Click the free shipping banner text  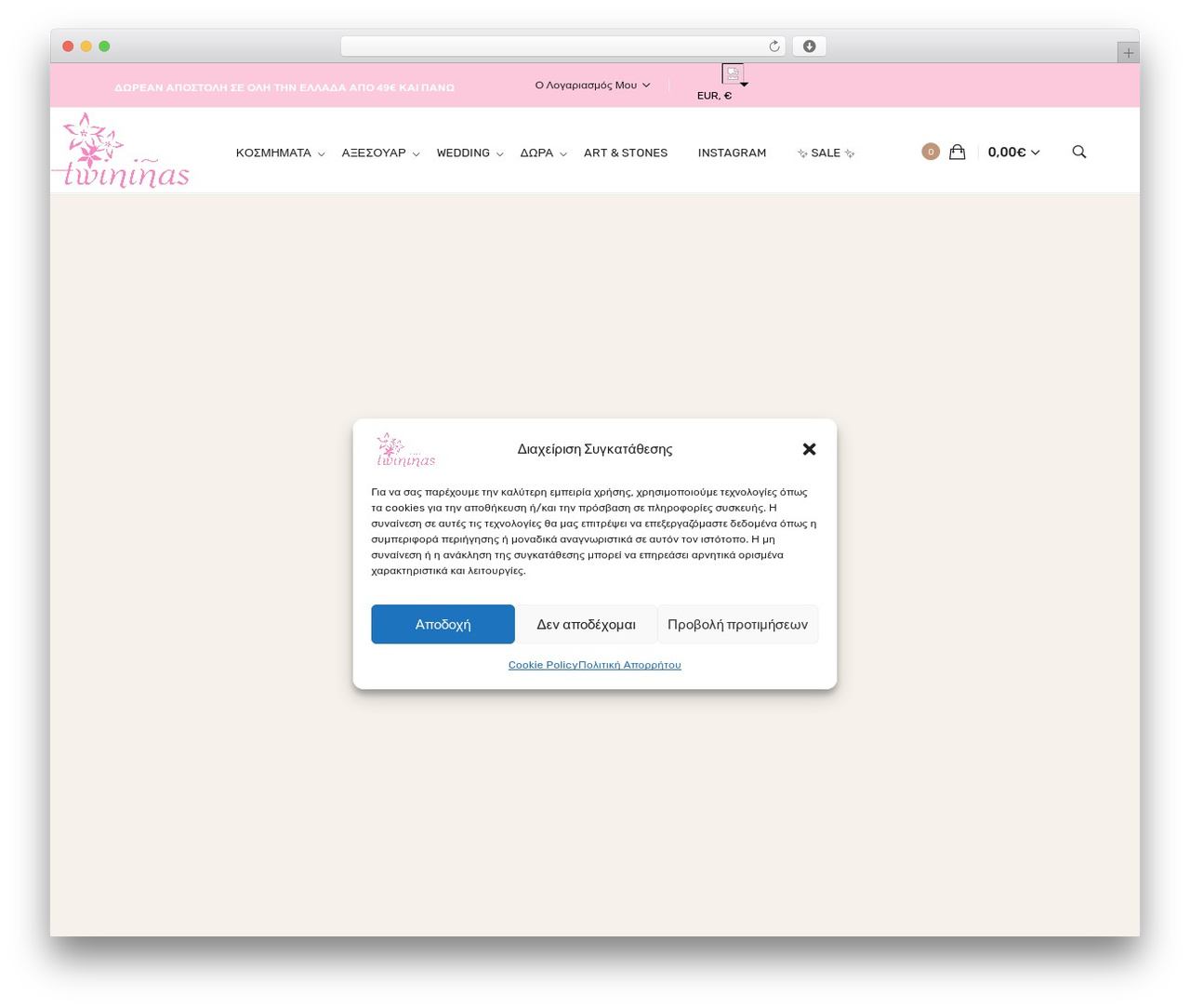[x=284, y=87]
